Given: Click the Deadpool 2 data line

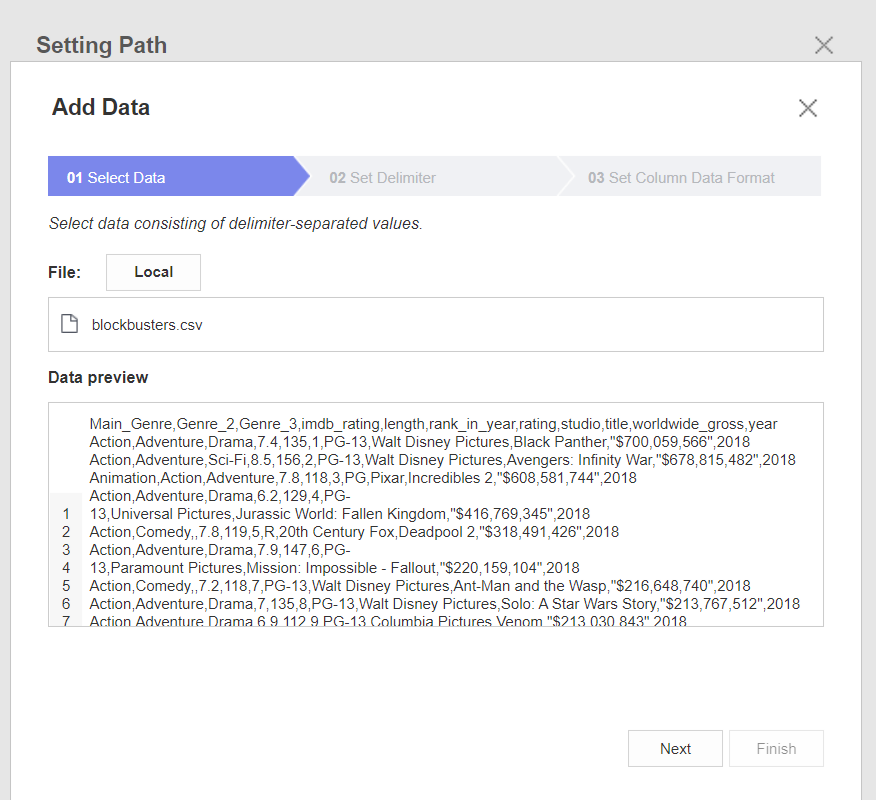Looking at the screenshot, I should [354, 532].
